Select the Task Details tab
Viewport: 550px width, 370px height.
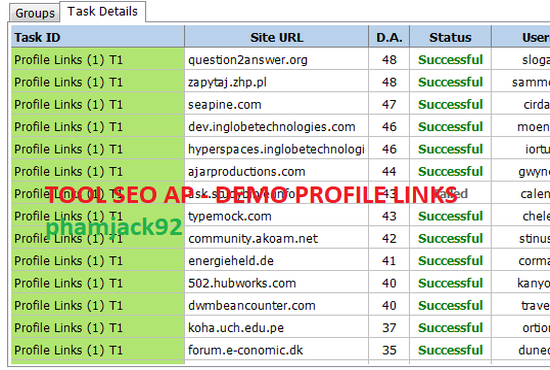tap(102, 12)
